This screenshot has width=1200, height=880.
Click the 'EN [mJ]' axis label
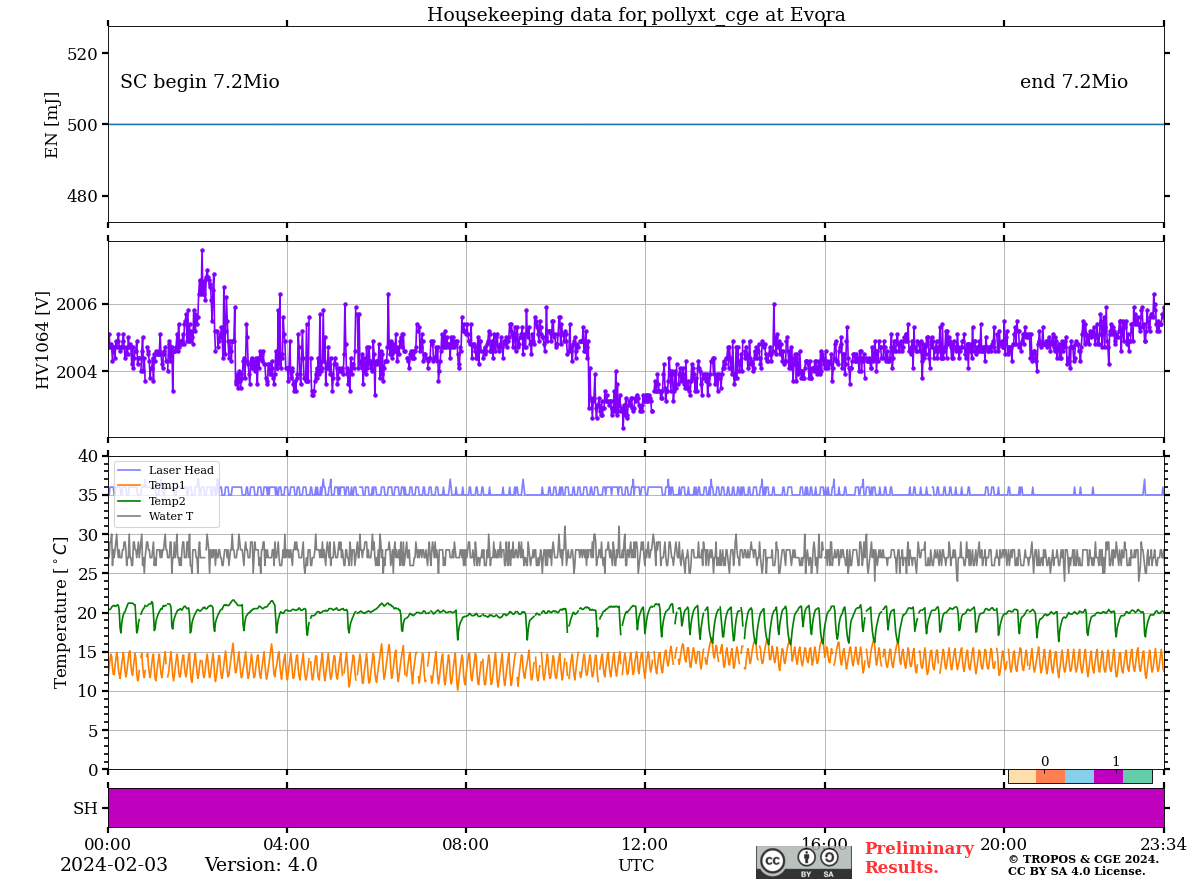53,125
